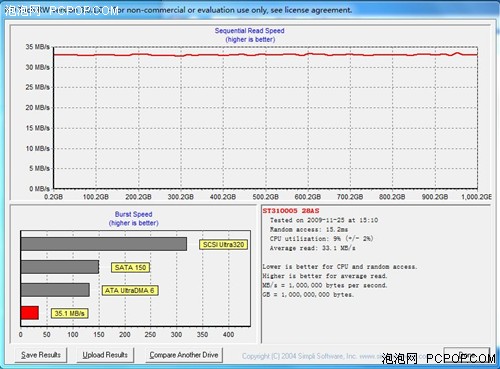Open Compare Another Drive
The height and width of the screenshot is (369, 500).
(184, 355)
